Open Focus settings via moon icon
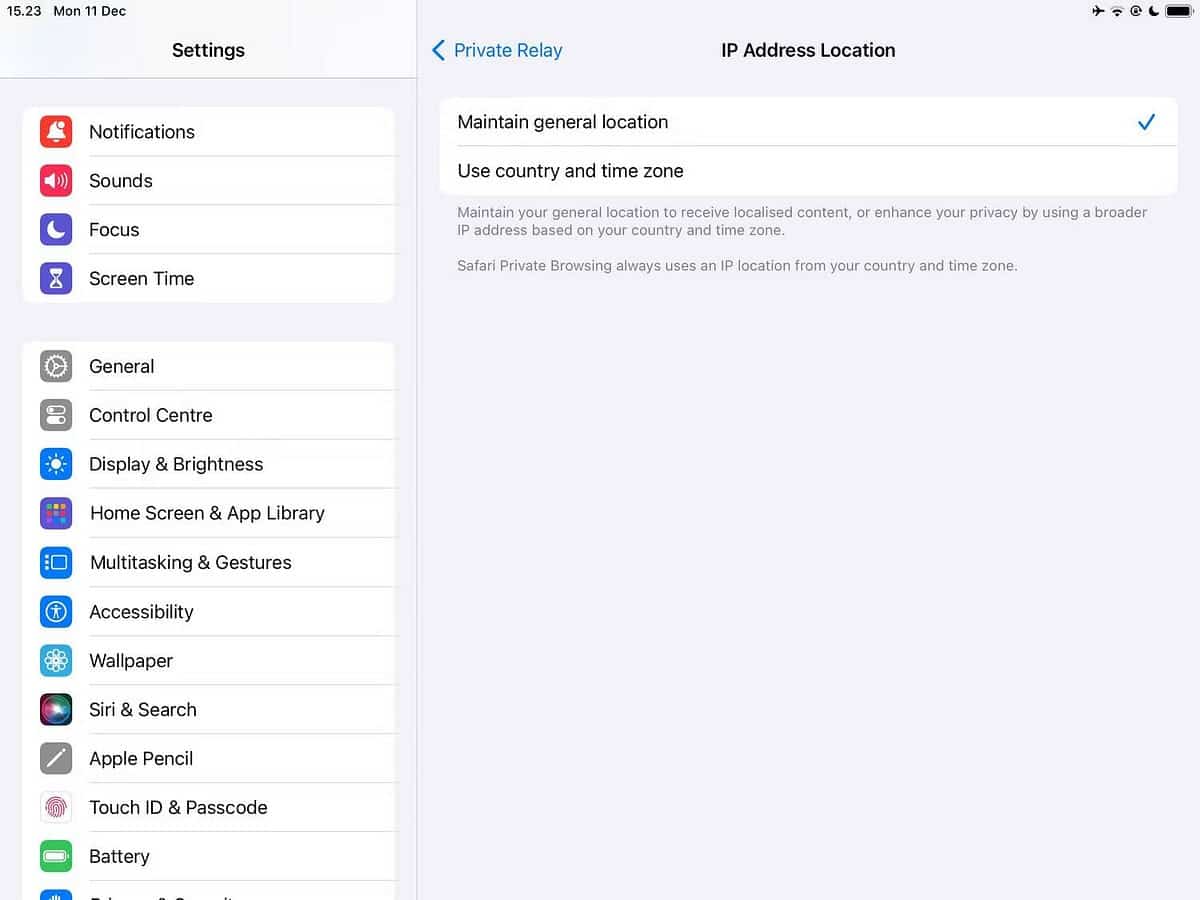1200x900 pixels. (55, 229)
